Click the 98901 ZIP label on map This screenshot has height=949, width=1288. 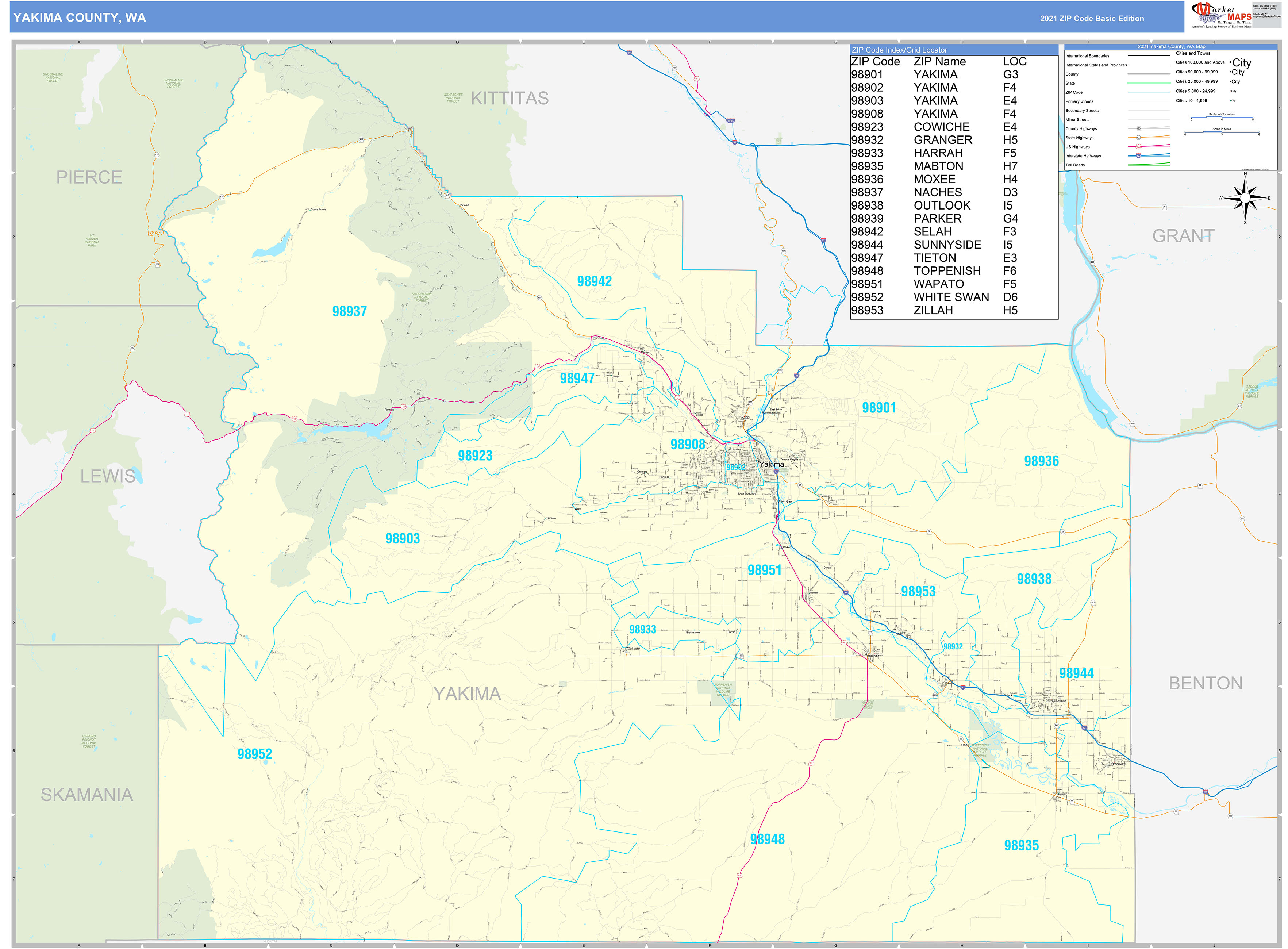click(x=879, y=408)
